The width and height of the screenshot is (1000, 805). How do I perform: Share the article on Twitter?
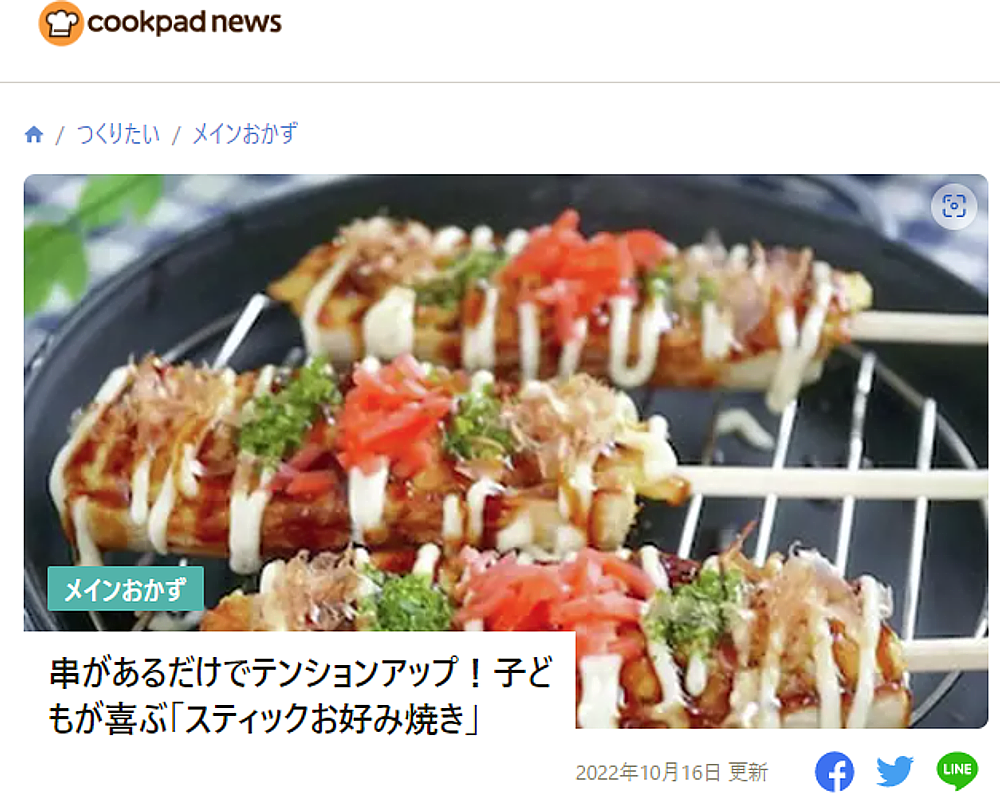click(x=894, y=772)
